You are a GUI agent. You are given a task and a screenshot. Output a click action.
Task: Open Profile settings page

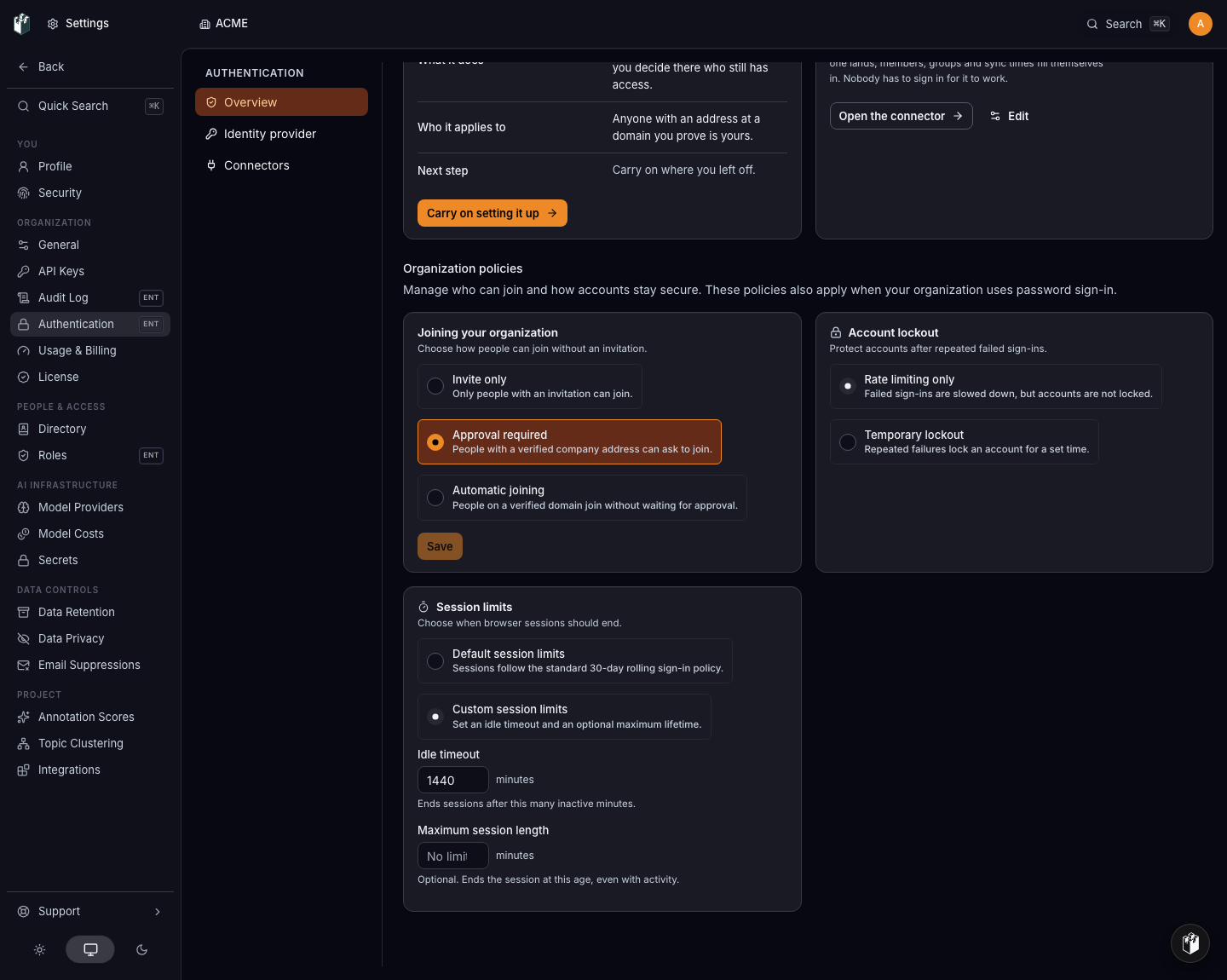coord(90,166)
